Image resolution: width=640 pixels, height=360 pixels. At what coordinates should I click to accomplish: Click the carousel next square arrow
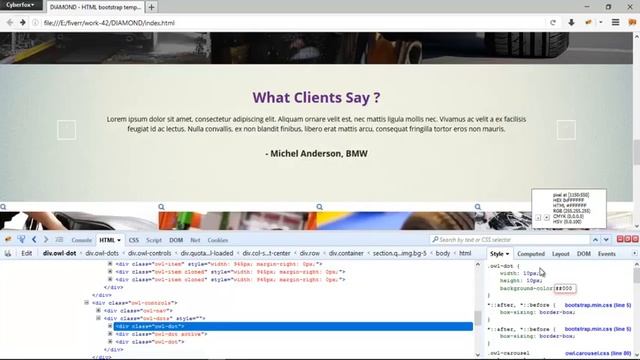[x=566, y=130]
